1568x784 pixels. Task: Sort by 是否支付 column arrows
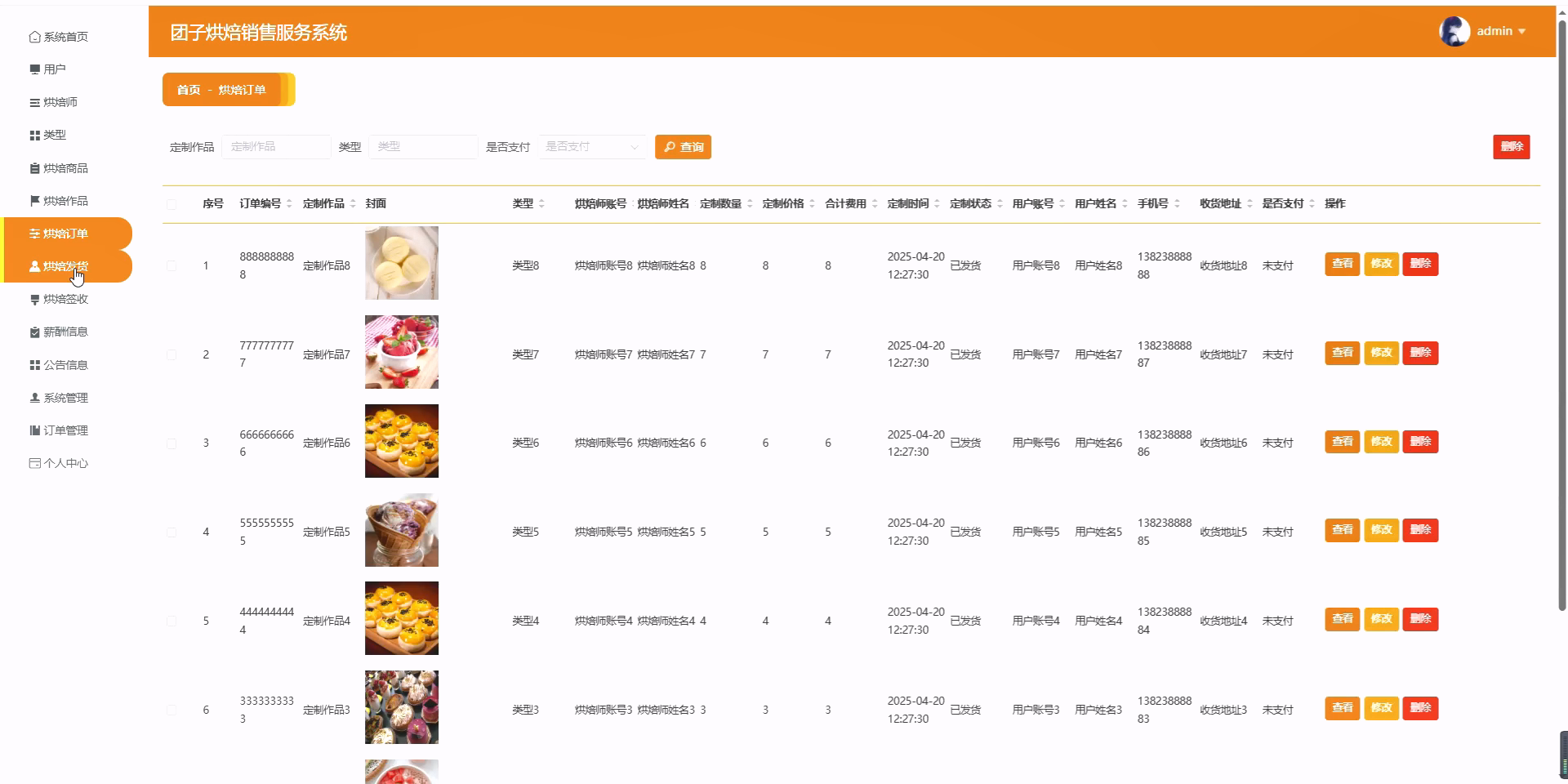tap(1312, 203)
